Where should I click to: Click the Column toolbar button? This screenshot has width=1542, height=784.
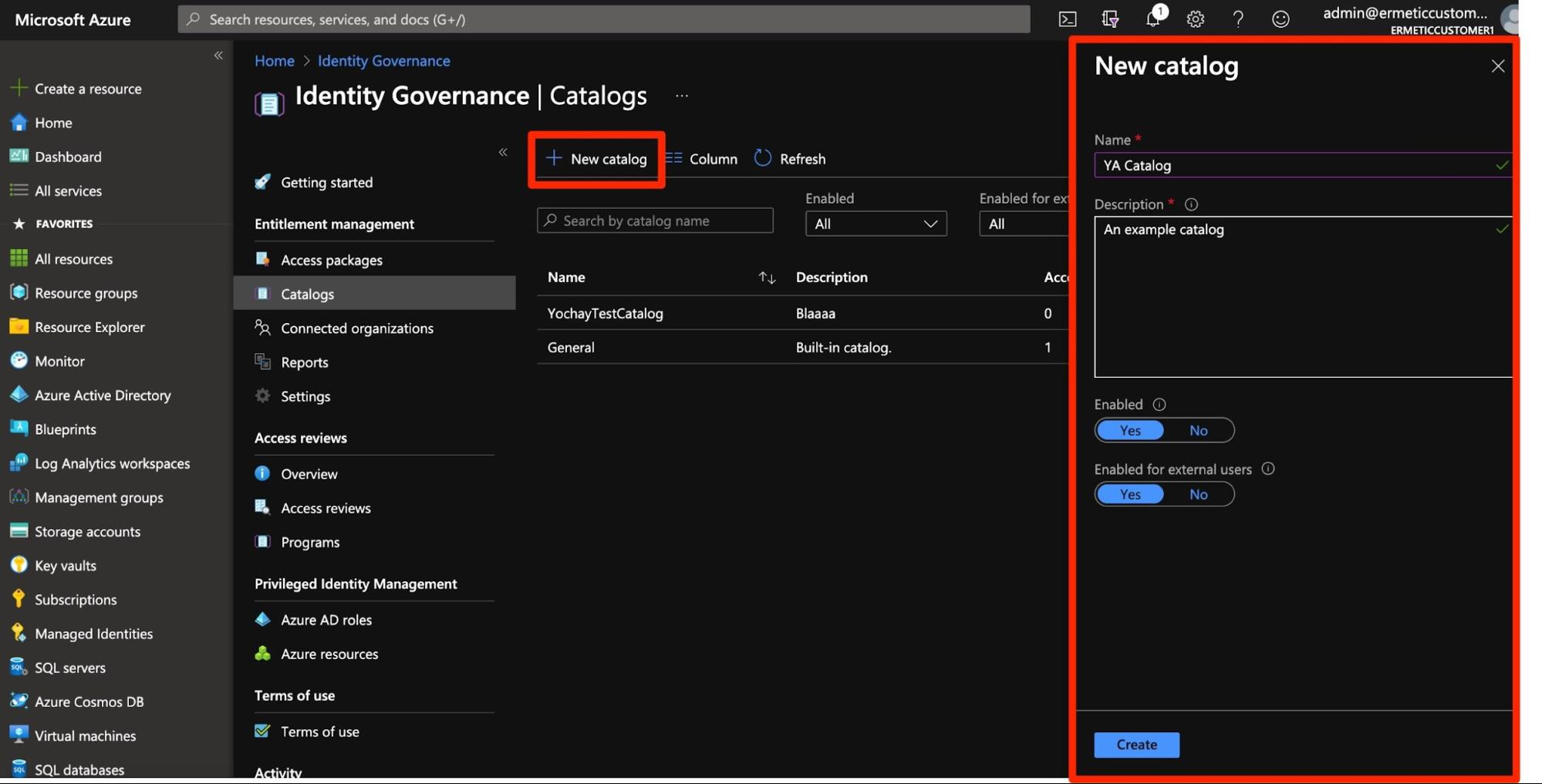pos(701,159)
